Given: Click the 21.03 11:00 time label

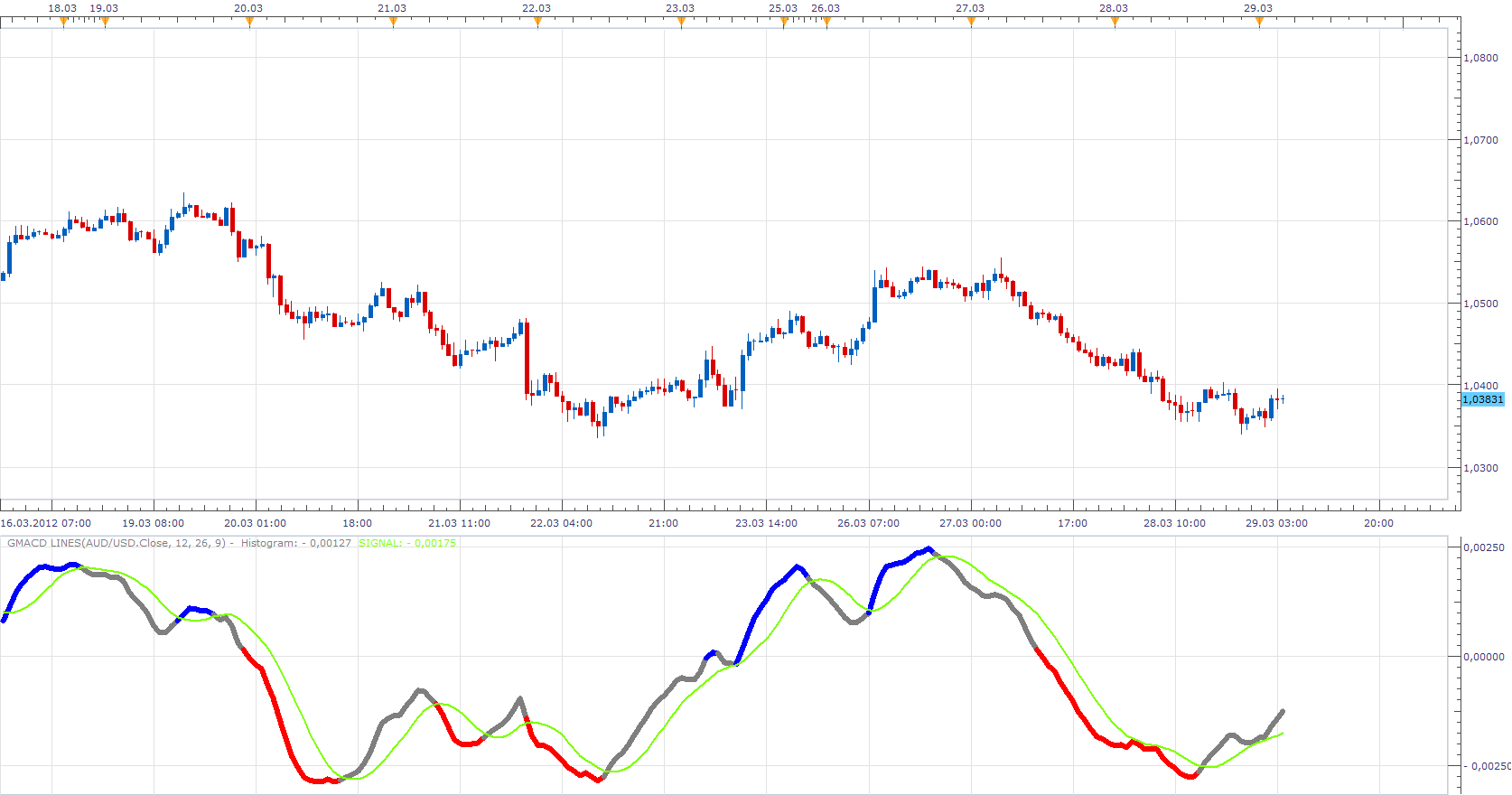Looking at the screenshot, I should pos(460,523).
